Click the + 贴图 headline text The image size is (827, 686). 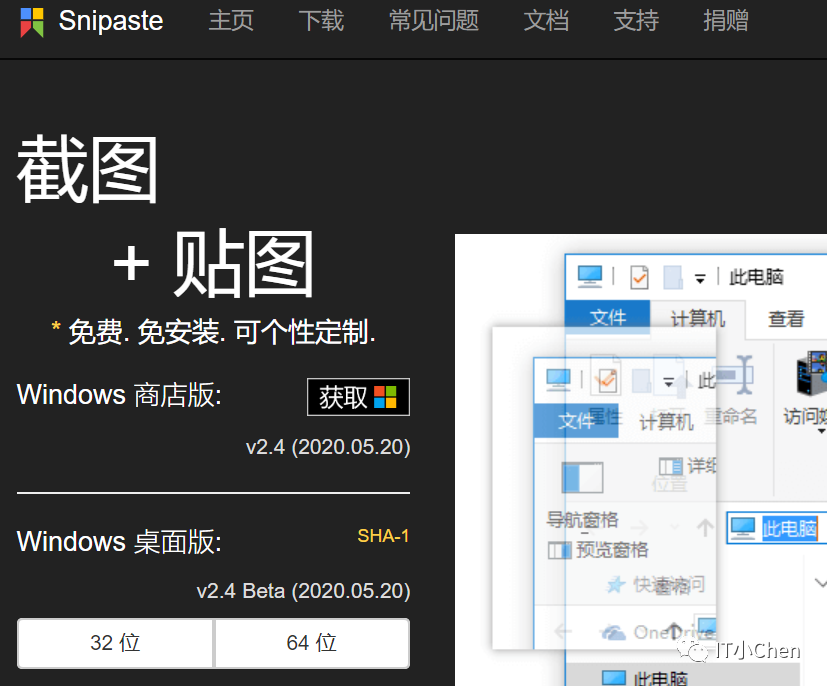coord(214,264)
